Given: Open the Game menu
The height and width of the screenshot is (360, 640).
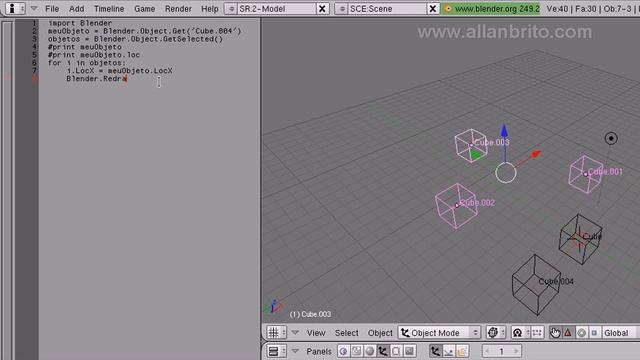Looking at the screenshot, I should pos(144,9).
